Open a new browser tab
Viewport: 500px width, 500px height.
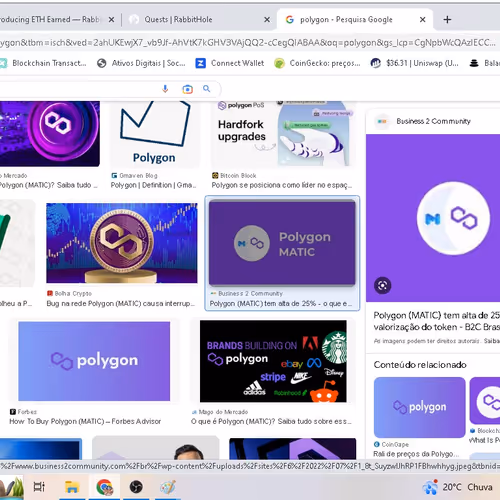pyautogui.click(x=447, y=20)
